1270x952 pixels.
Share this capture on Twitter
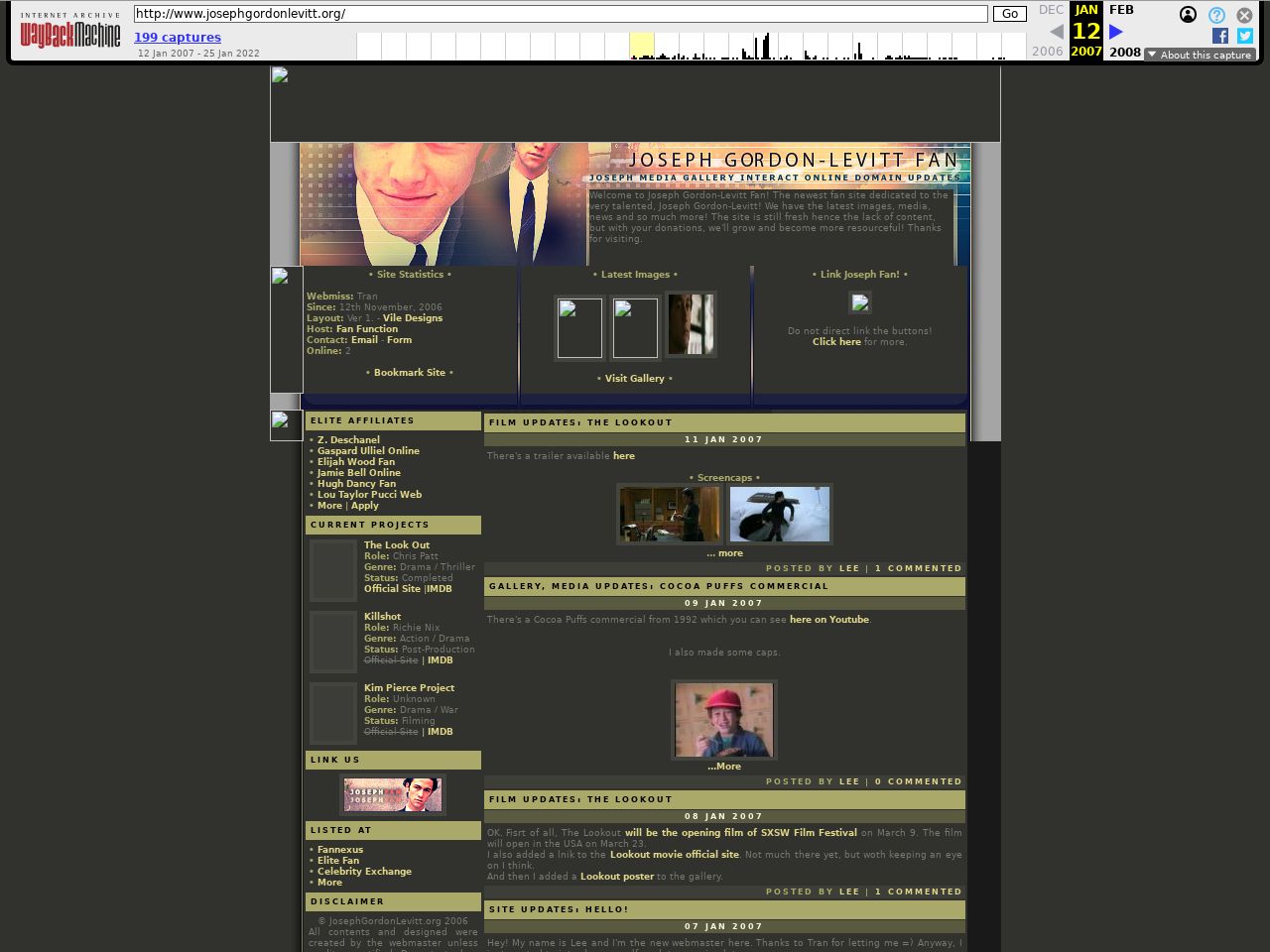click(1244, 36)
